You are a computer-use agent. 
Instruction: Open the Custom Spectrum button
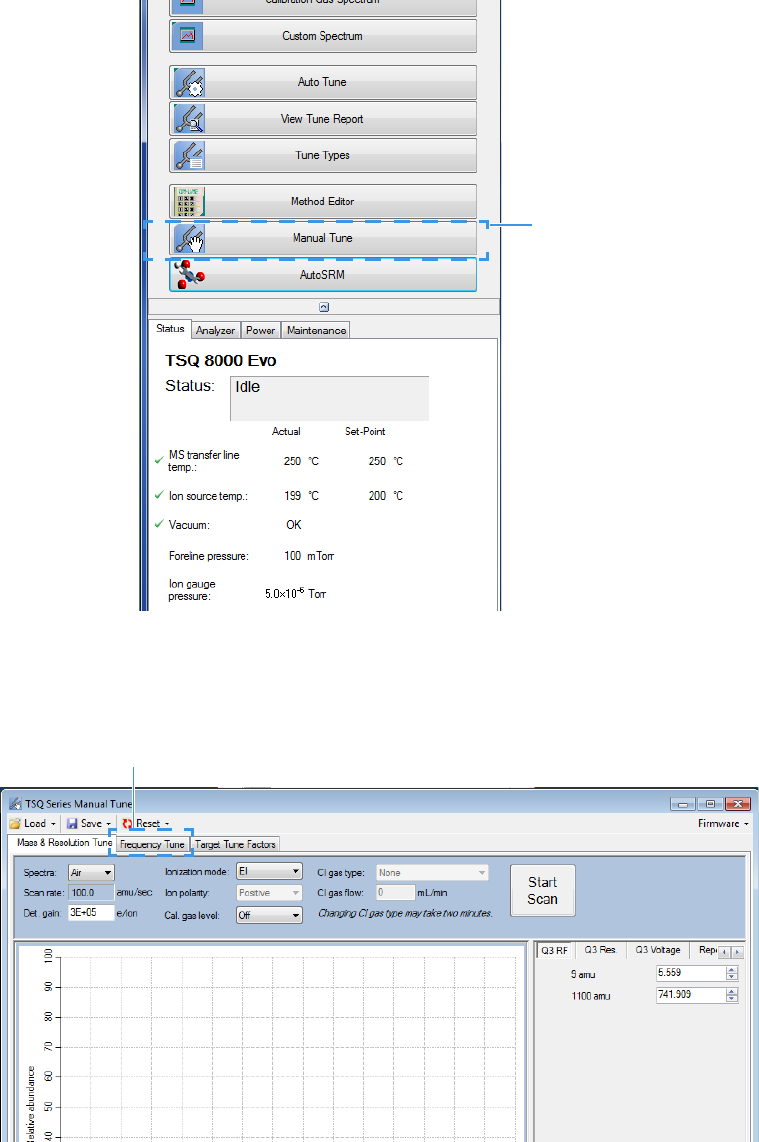(x=323, y=36)
